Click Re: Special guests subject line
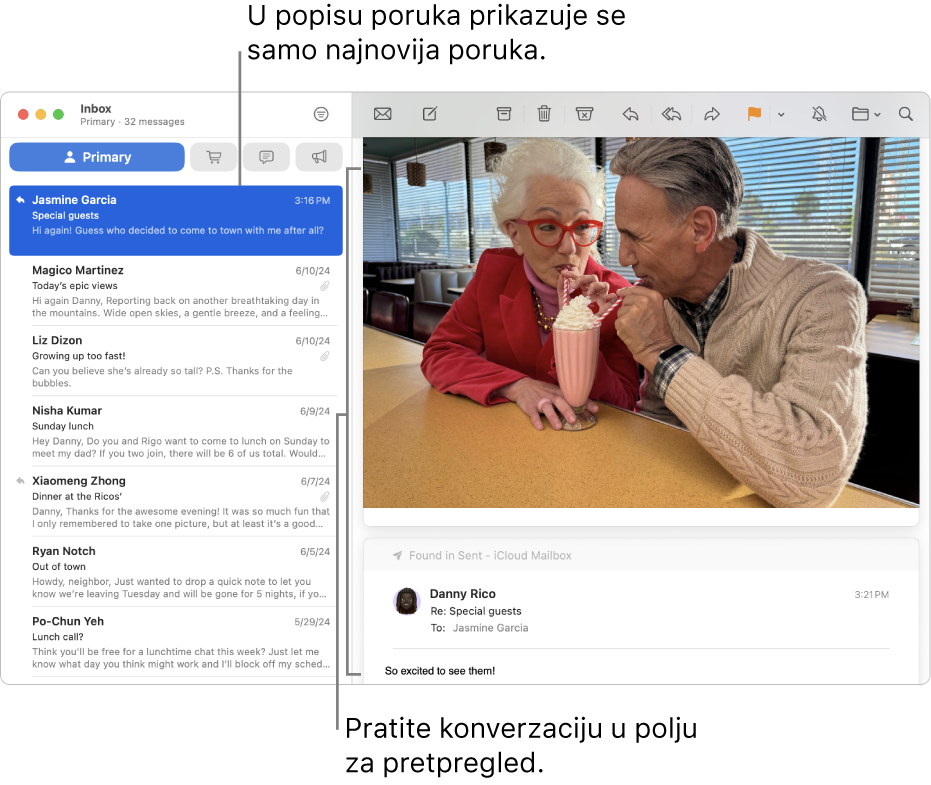The height and width of the screenshot is (785, 931). click(476, 611)
